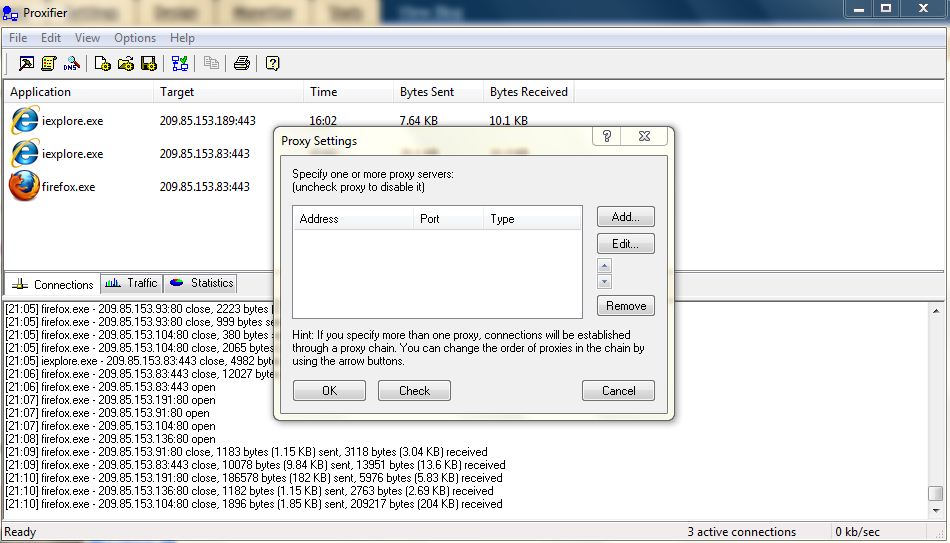Sort by Bytes Sent column header
The width and height of the screenshot is (950, 543).
point(439,92)
